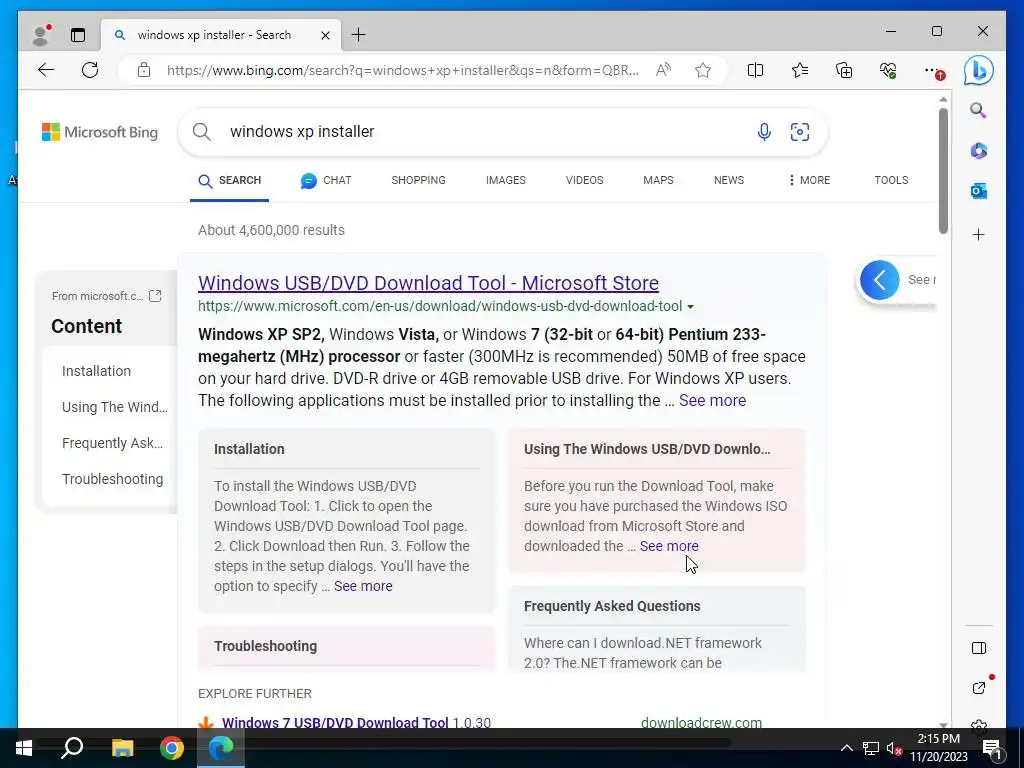Image resolution: width=1024 pixels, height=768 pixels.
Task: Launch Google Chrome from the taskbar
Action: [x=172, y=748]
